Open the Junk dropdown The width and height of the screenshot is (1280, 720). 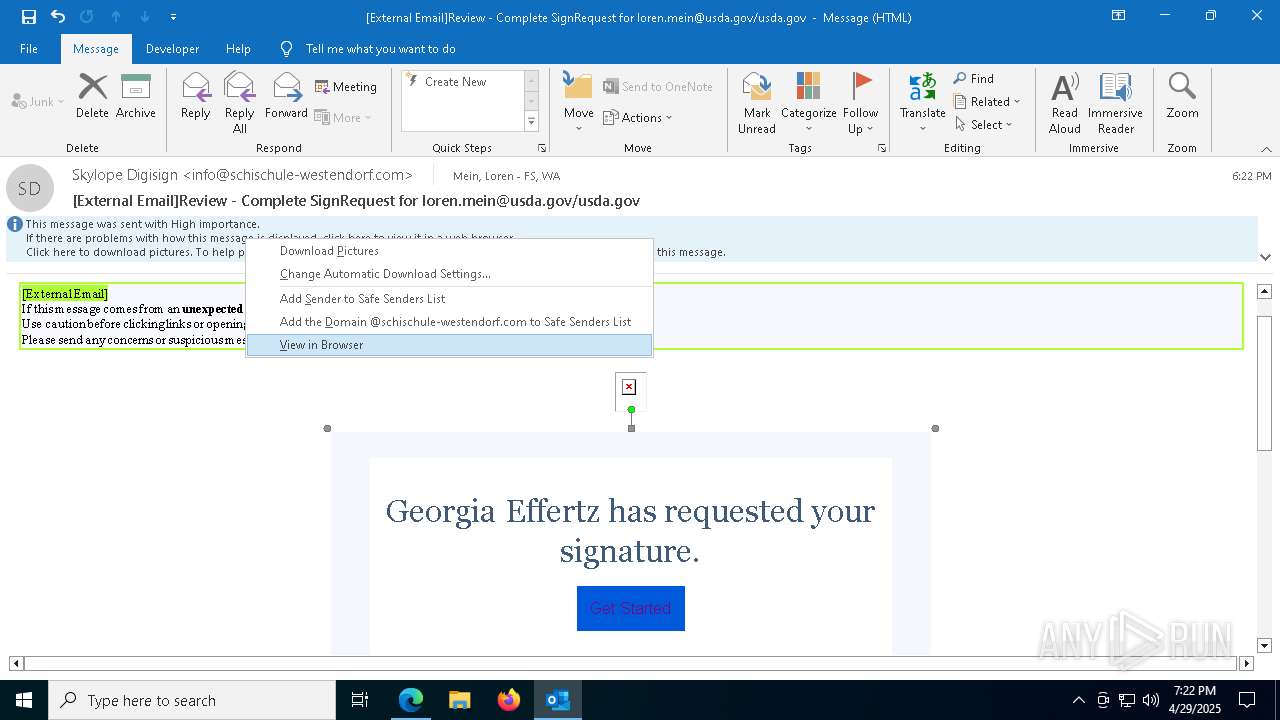point(38,101)
